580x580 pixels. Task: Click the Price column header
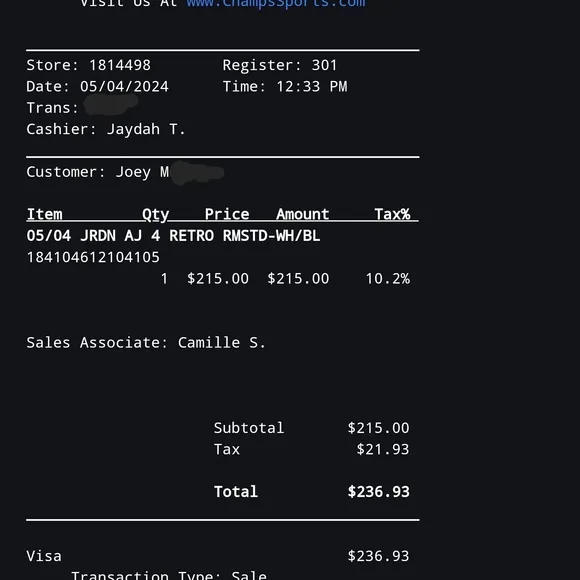click(227, 215)
